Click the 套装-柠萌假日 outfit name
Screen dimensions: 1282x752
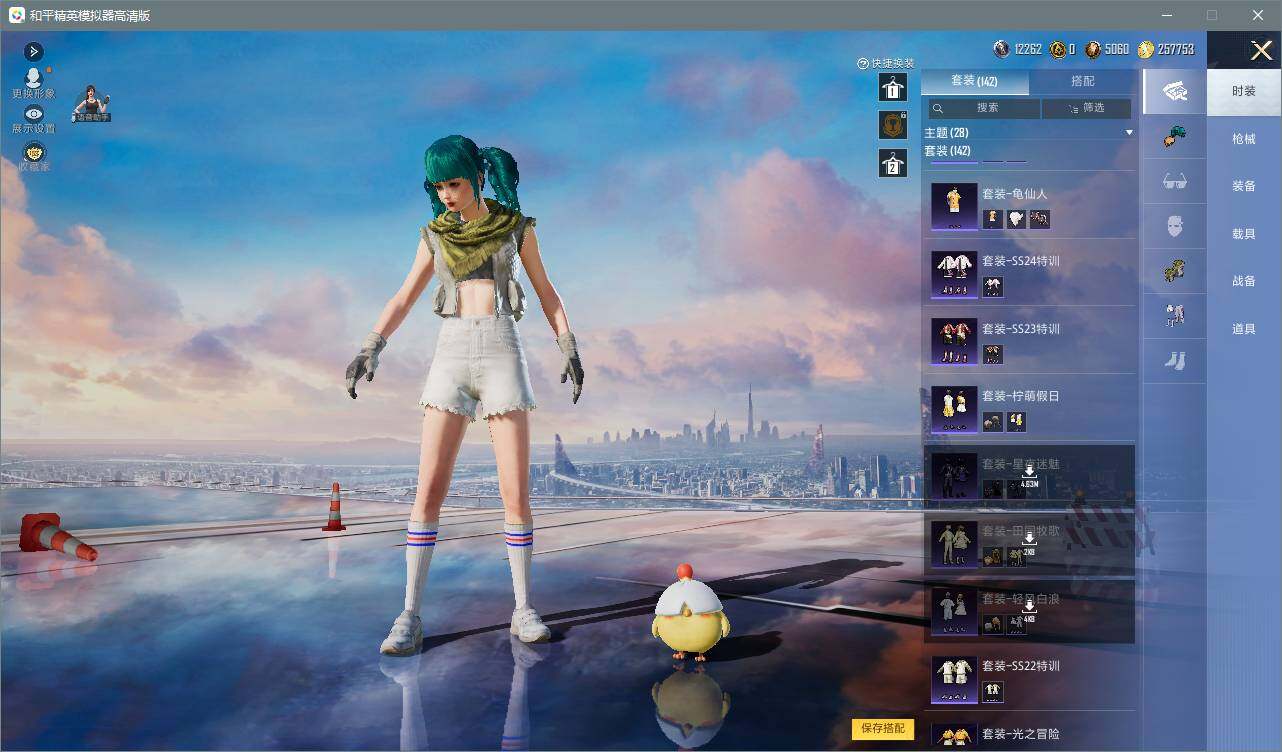coord(1020,396)
